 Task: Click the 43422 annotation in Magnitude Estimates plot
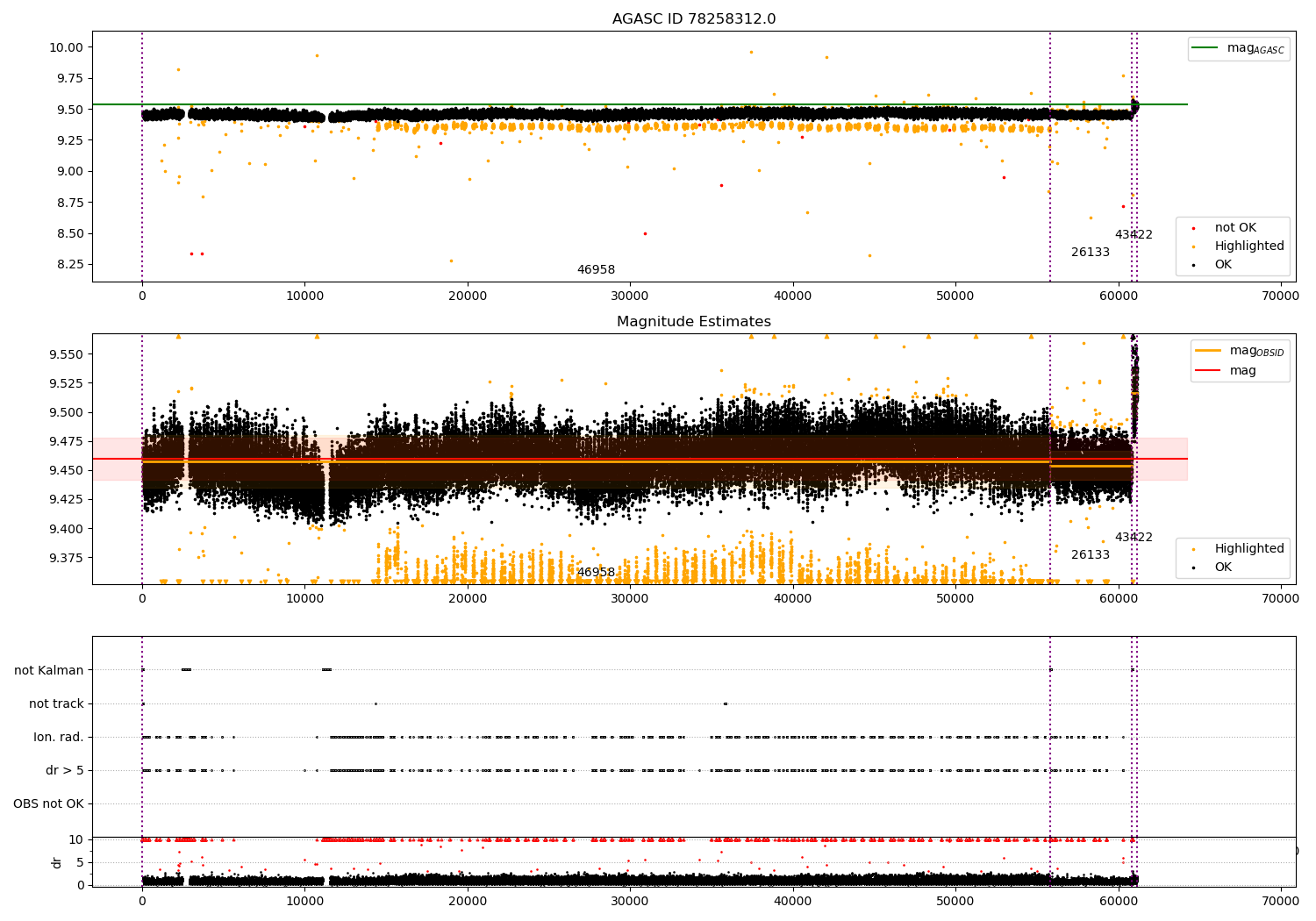click(x=1134, y=537)
